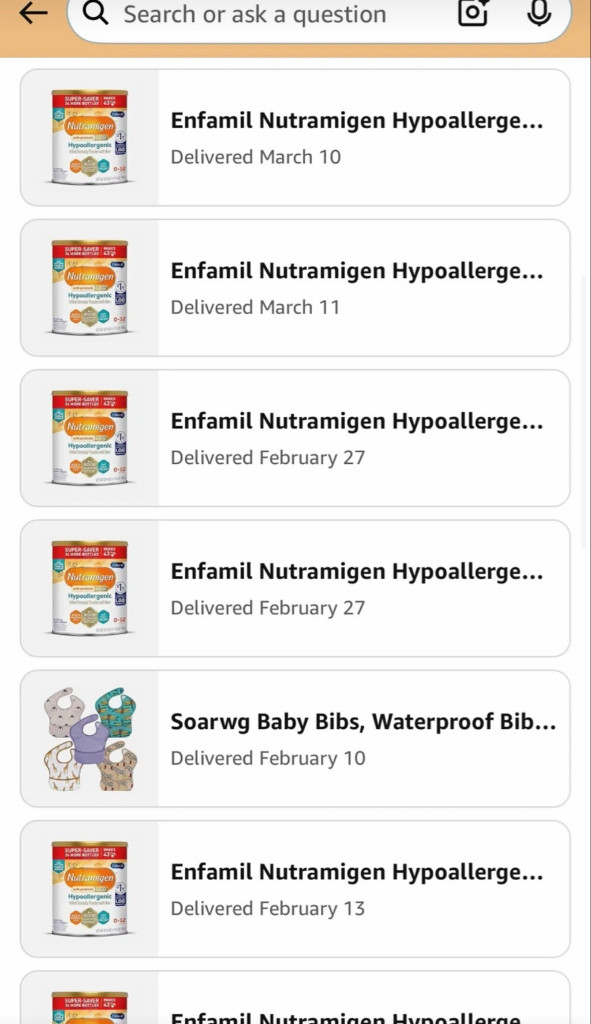The width and height of the screenshot is (591, 1024).
Task: Open the first Nutramigen product thumbnail
Action: [x=88, y=137]
